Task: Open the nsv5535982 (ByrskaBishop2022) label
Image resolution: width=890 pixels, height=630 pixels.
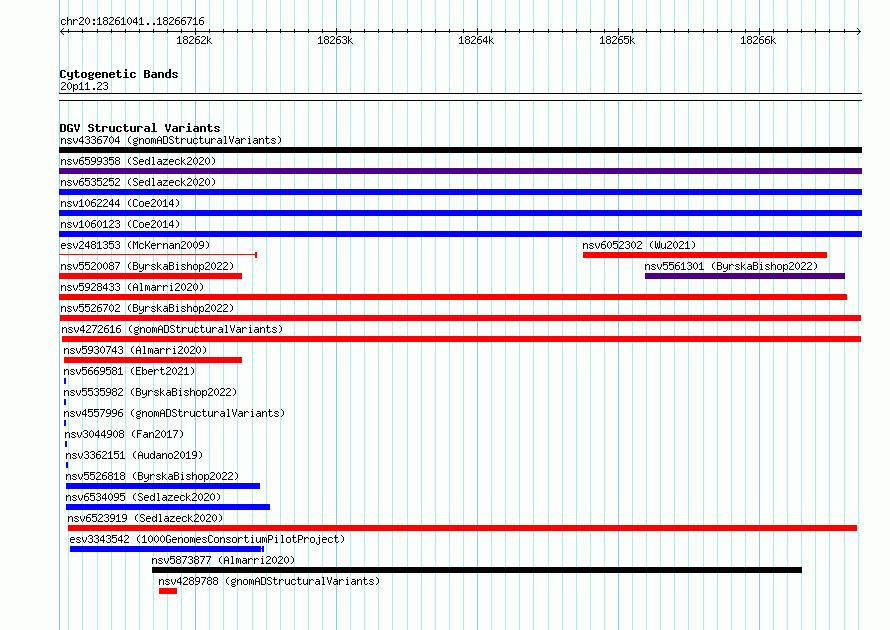Action: click(x=150, y=392)
